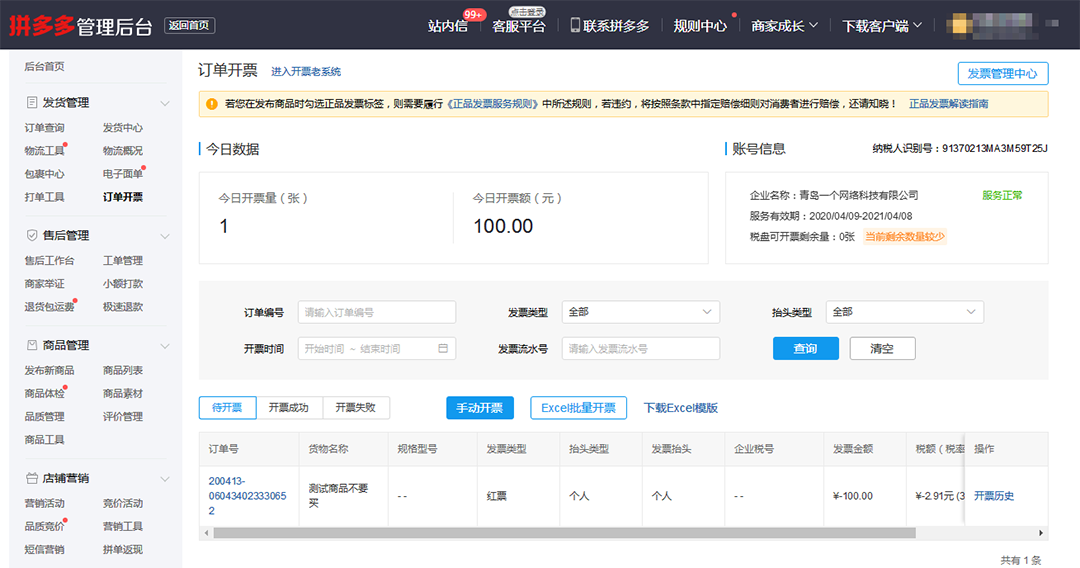
Task: Click 服务正常 status text
Action: pos(1002,196)
